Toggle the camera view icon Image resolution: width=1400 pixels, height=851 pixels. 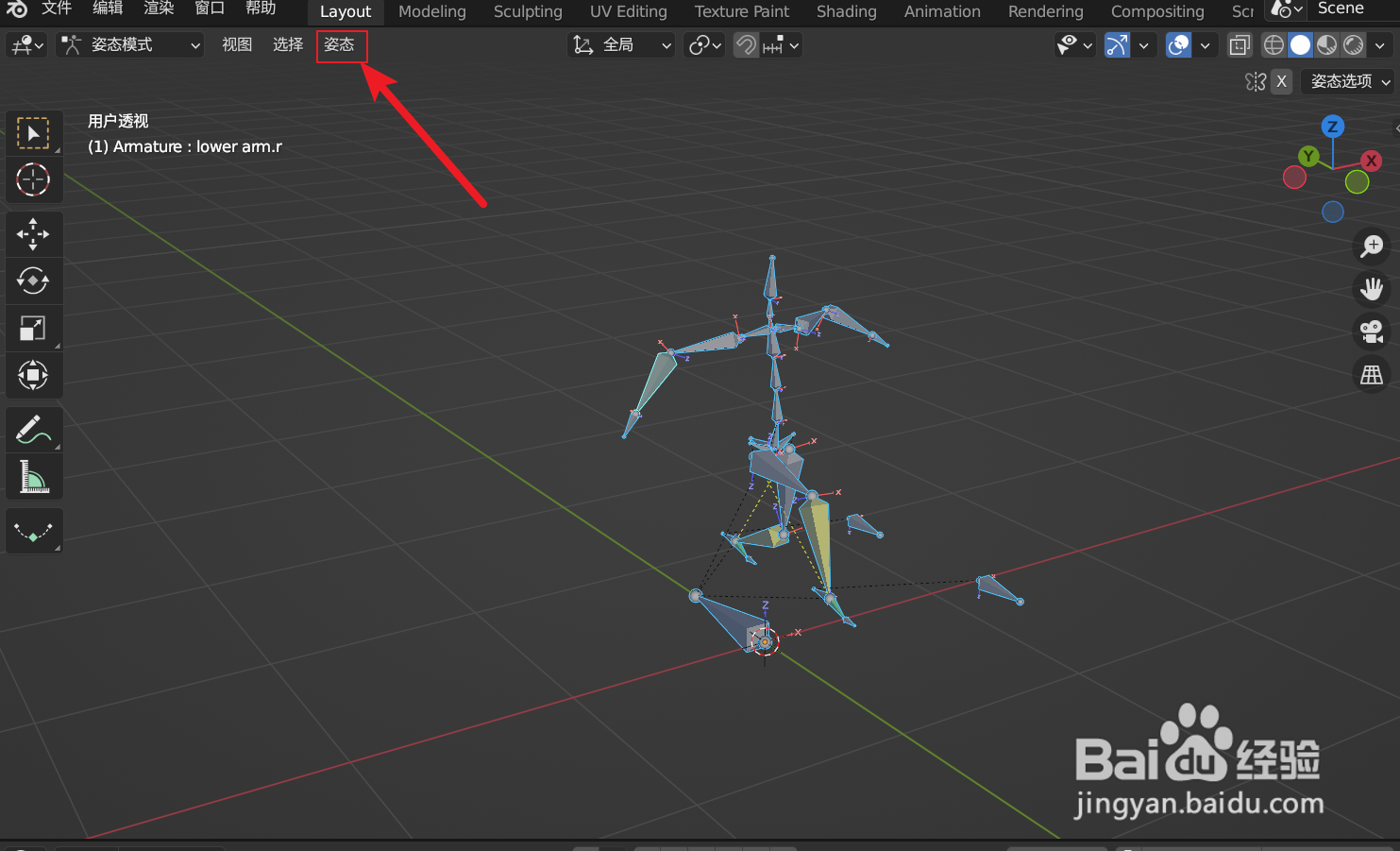[x=1372, y=332]
